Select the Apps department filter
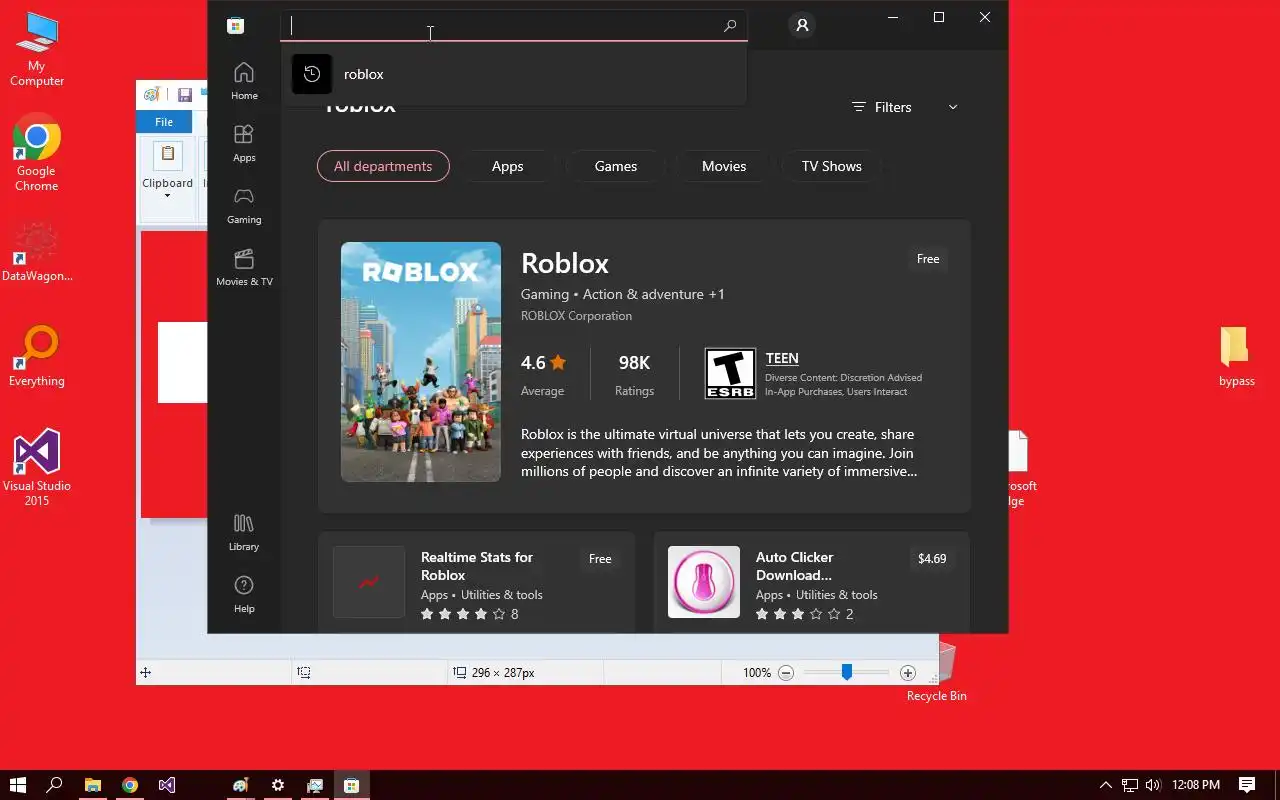Screen dimensions: 1280x800 (x=508, y=166)
